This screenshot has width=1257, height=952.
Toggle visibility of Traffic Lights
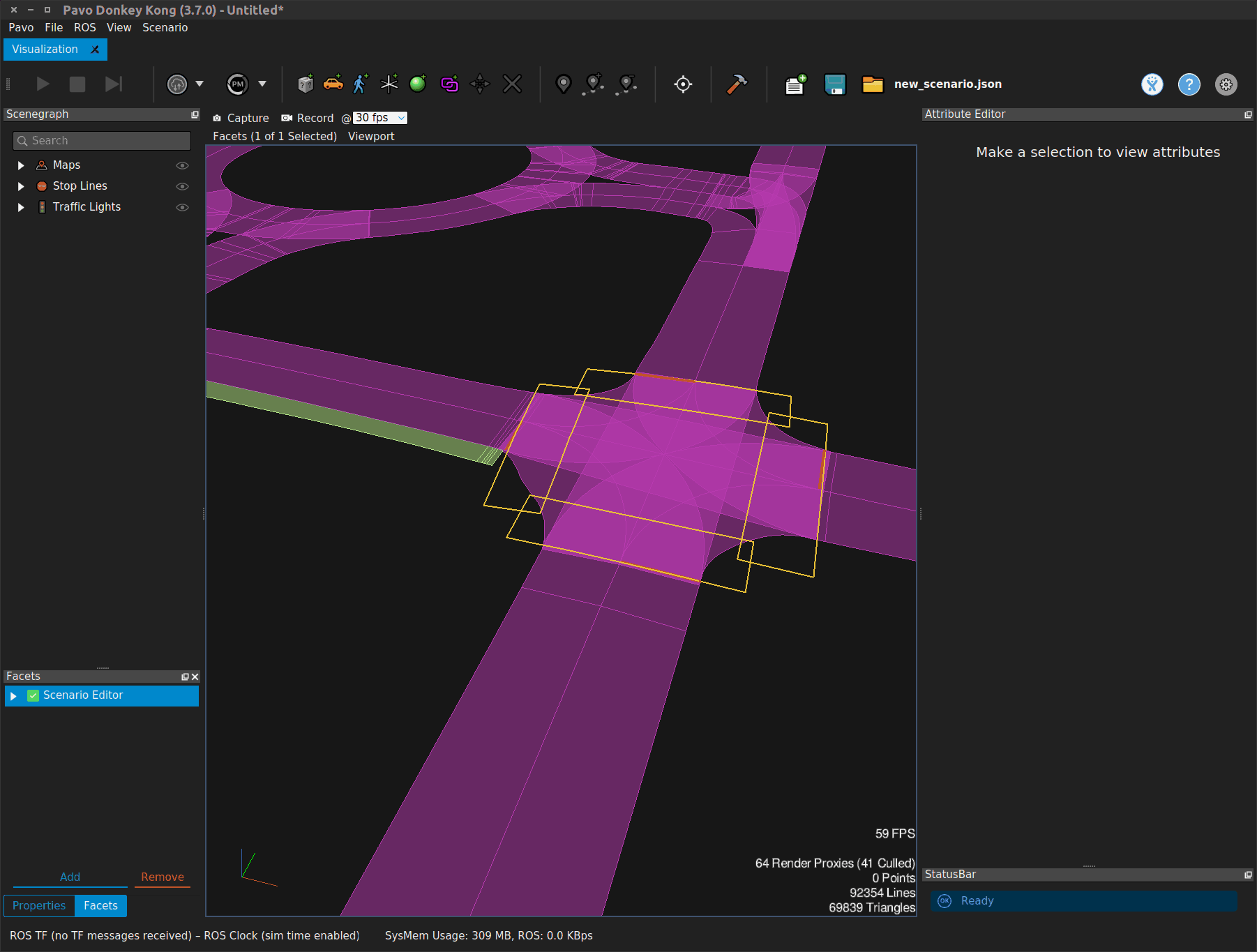[x=182, y=206]
